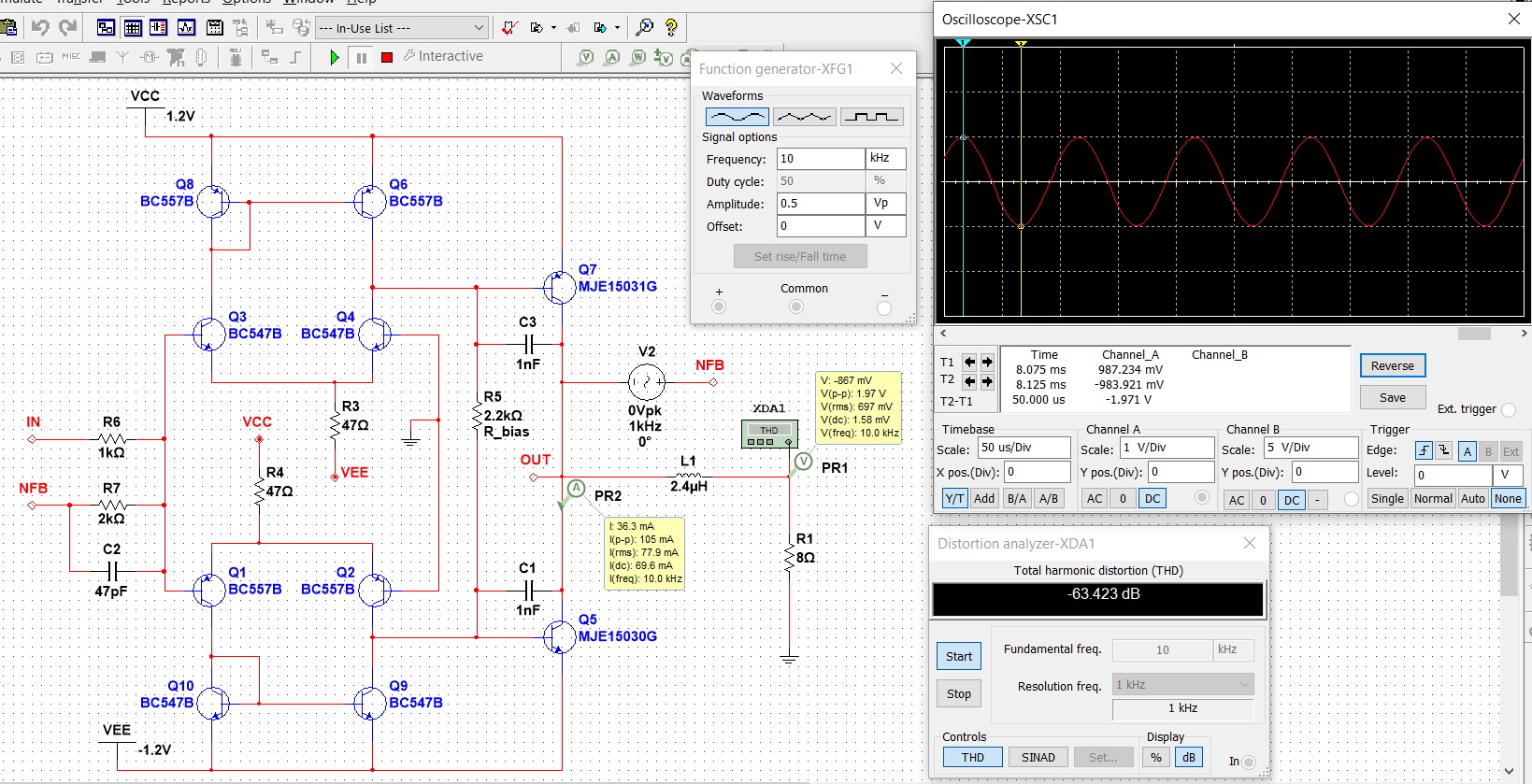Open the Design Toolbox icon
This screenshot has width=1532, height=784.
tap(106, 28)
